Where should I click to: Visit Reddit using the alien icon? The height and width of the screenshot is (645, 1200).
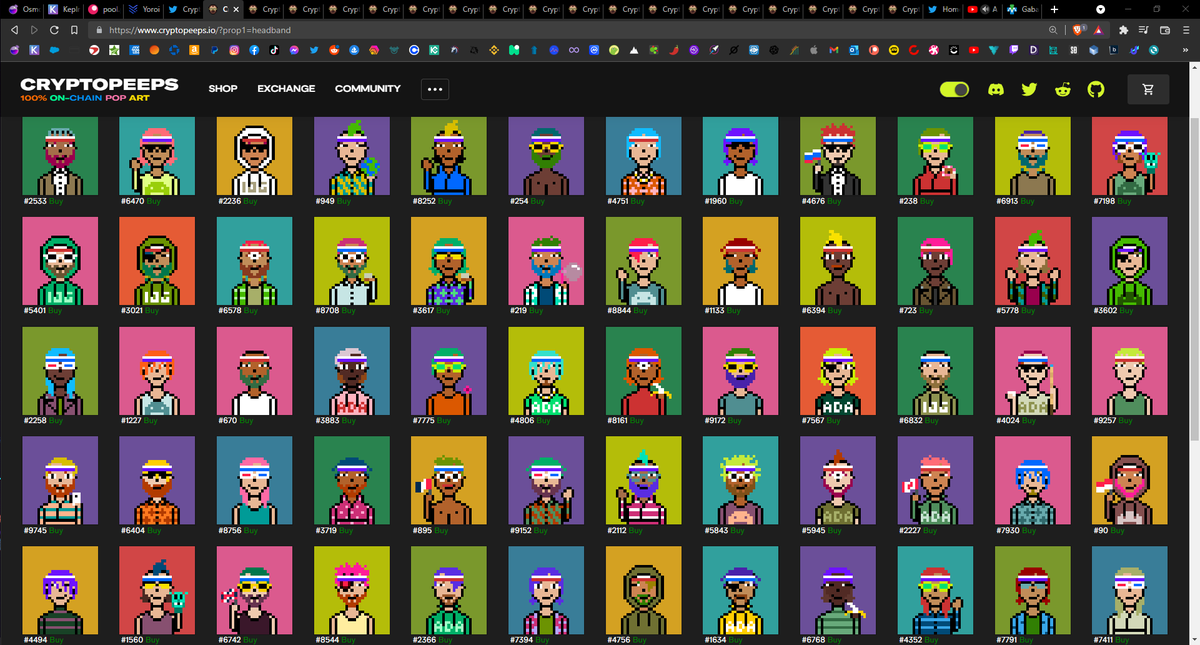coord(1062,89)
